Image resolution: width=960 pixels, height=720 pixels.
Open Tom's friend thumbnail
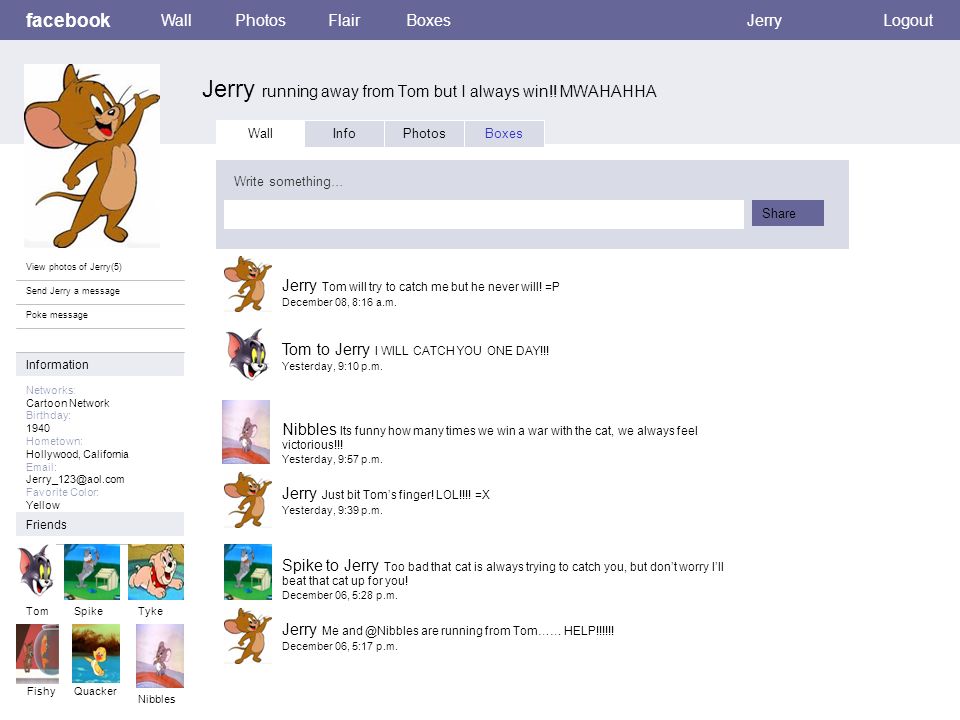pos(36,571)
